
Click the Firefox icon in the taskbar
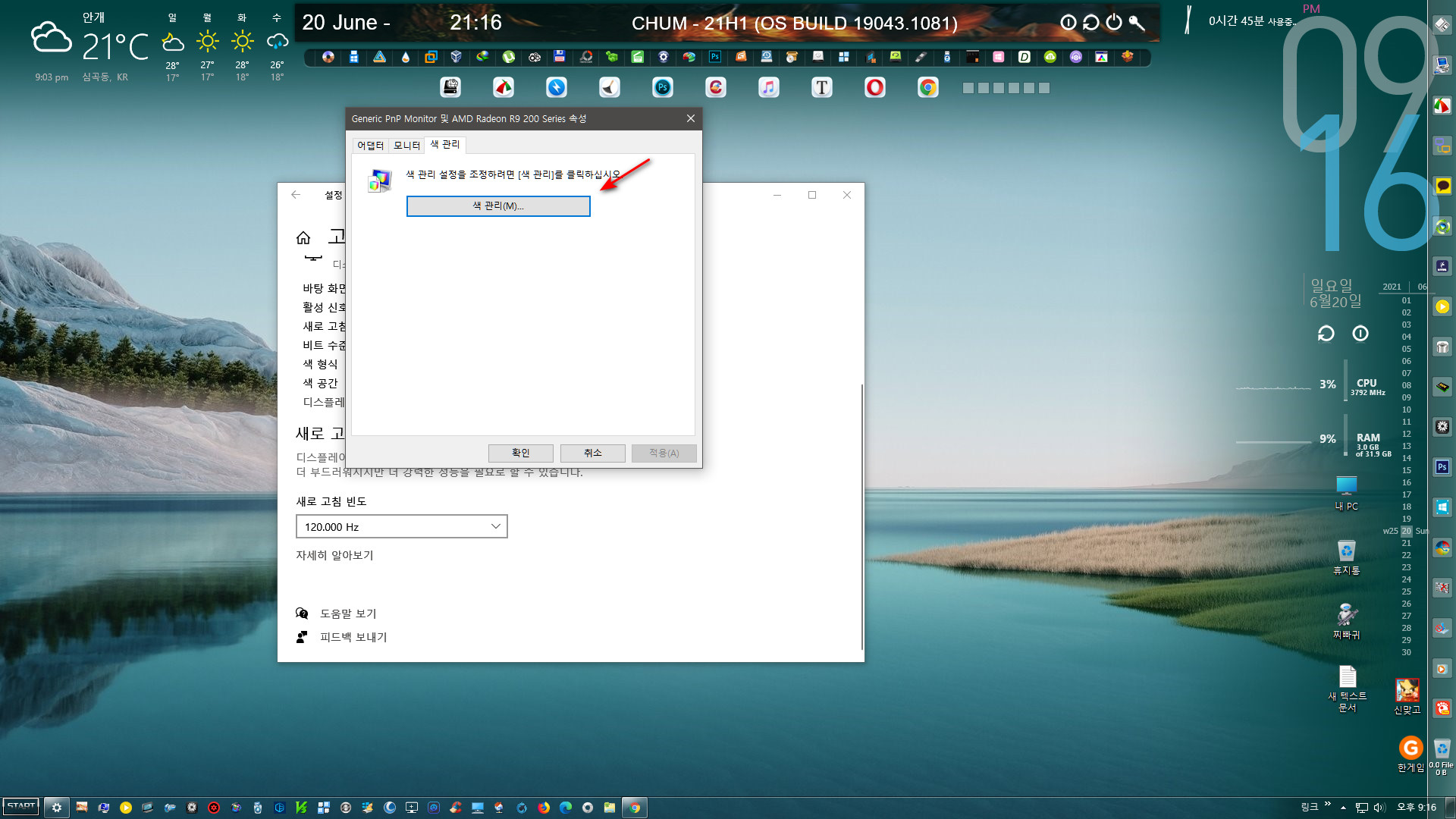point(544,808)
